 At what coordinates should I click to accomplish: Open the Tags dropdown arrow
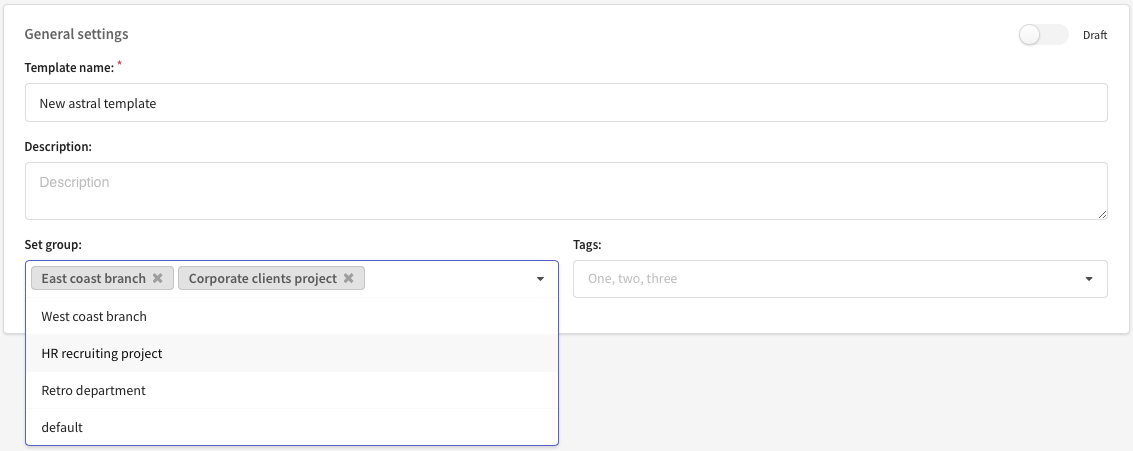[x=1089, y=279]
